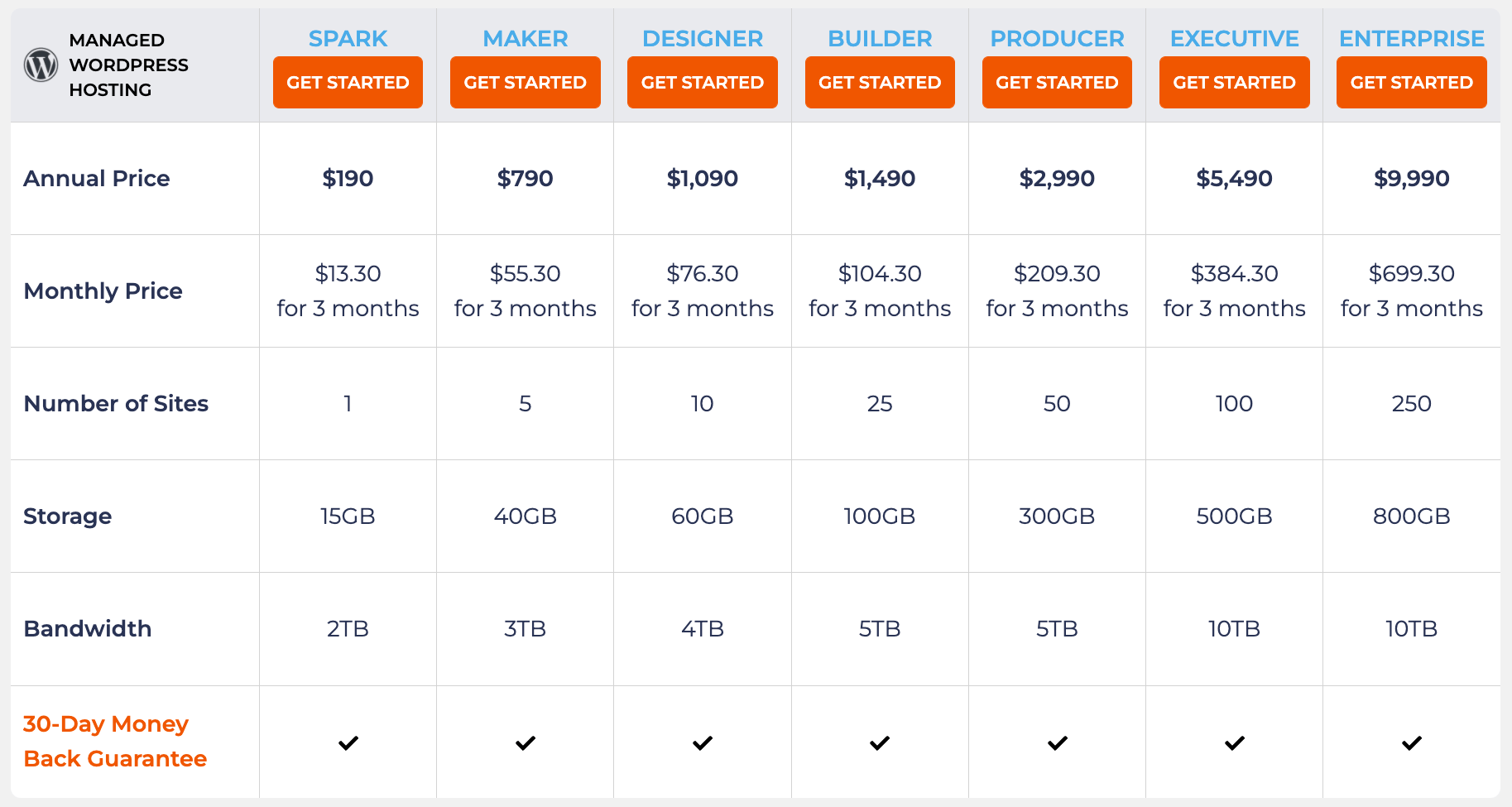Click the Maker plan money-back checkmark
1512x807 pixels.
pyautogui.click(x=526, y=743)
